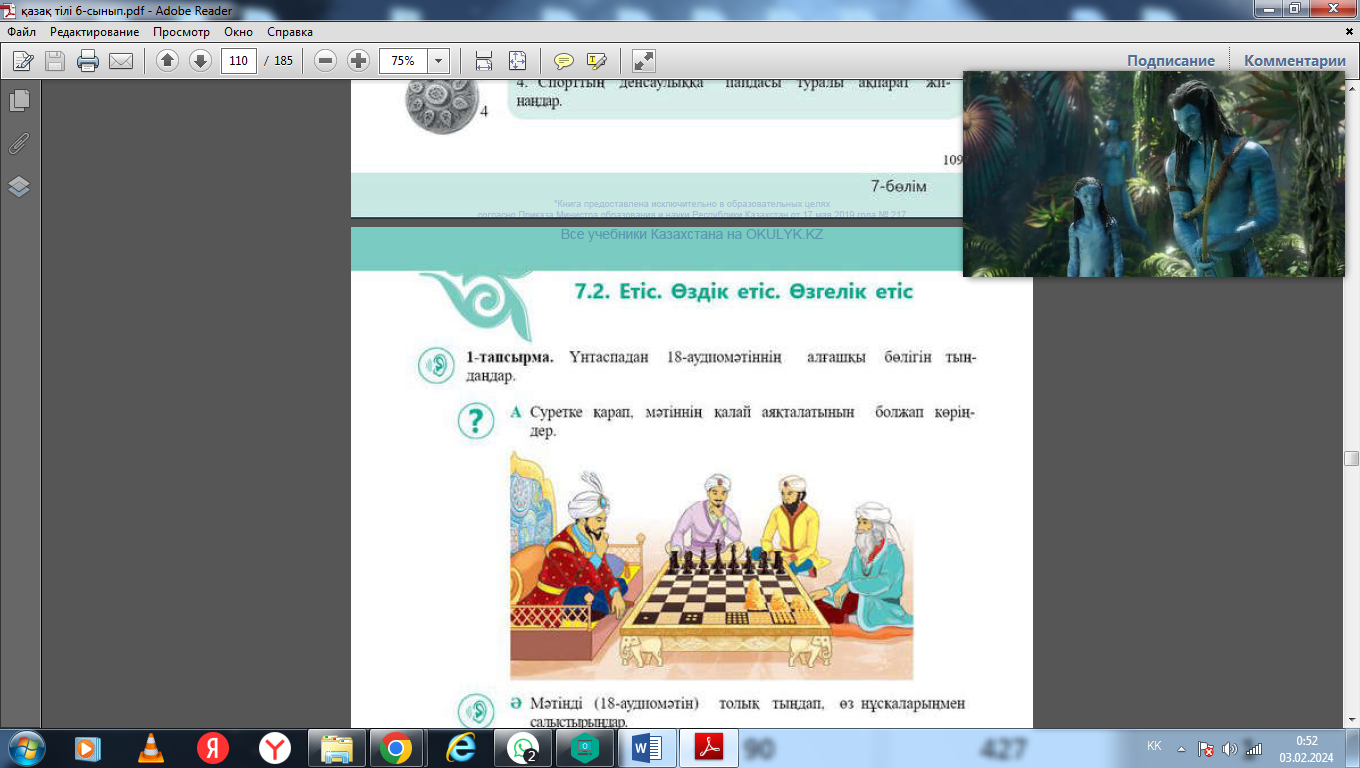Open Internet Explorer from the taskbar
Image resolution: width=1360 pixels, height=768 pixels.
pyautogui.click(x=460, y=748)
